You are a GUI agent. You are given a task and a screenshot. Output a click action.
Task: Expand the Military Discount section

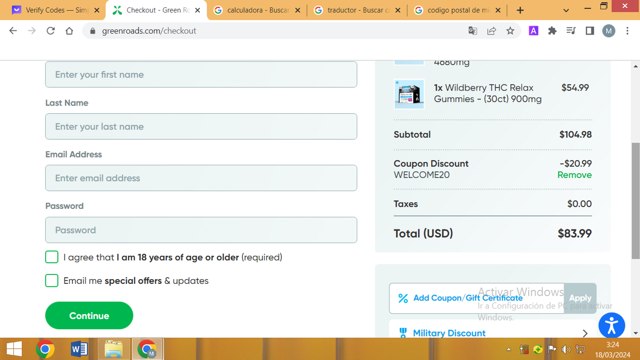pyautogui.click(x=585, y=333)
